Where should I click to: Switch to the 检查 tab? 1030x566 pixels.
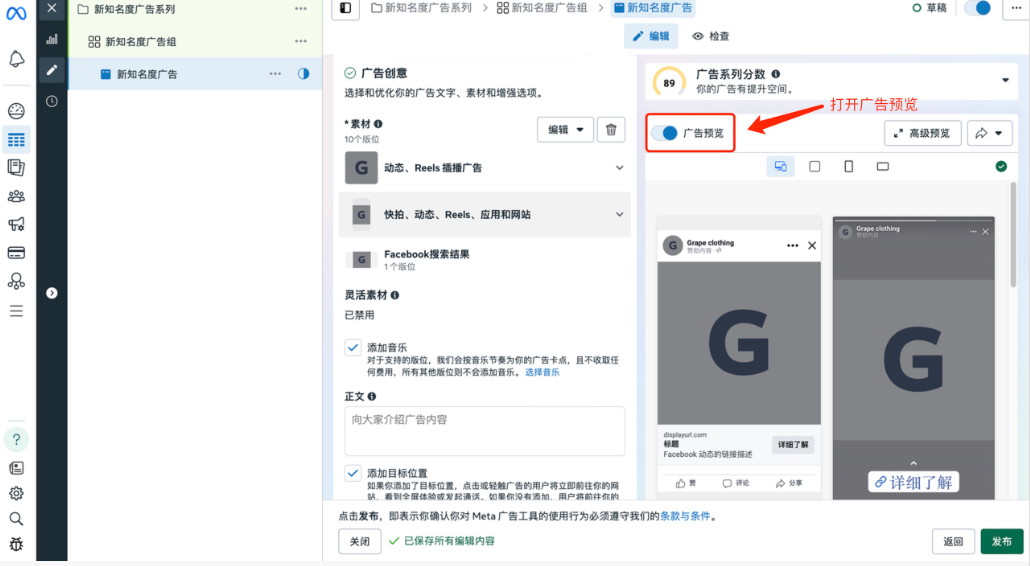[x=711, y=36]
